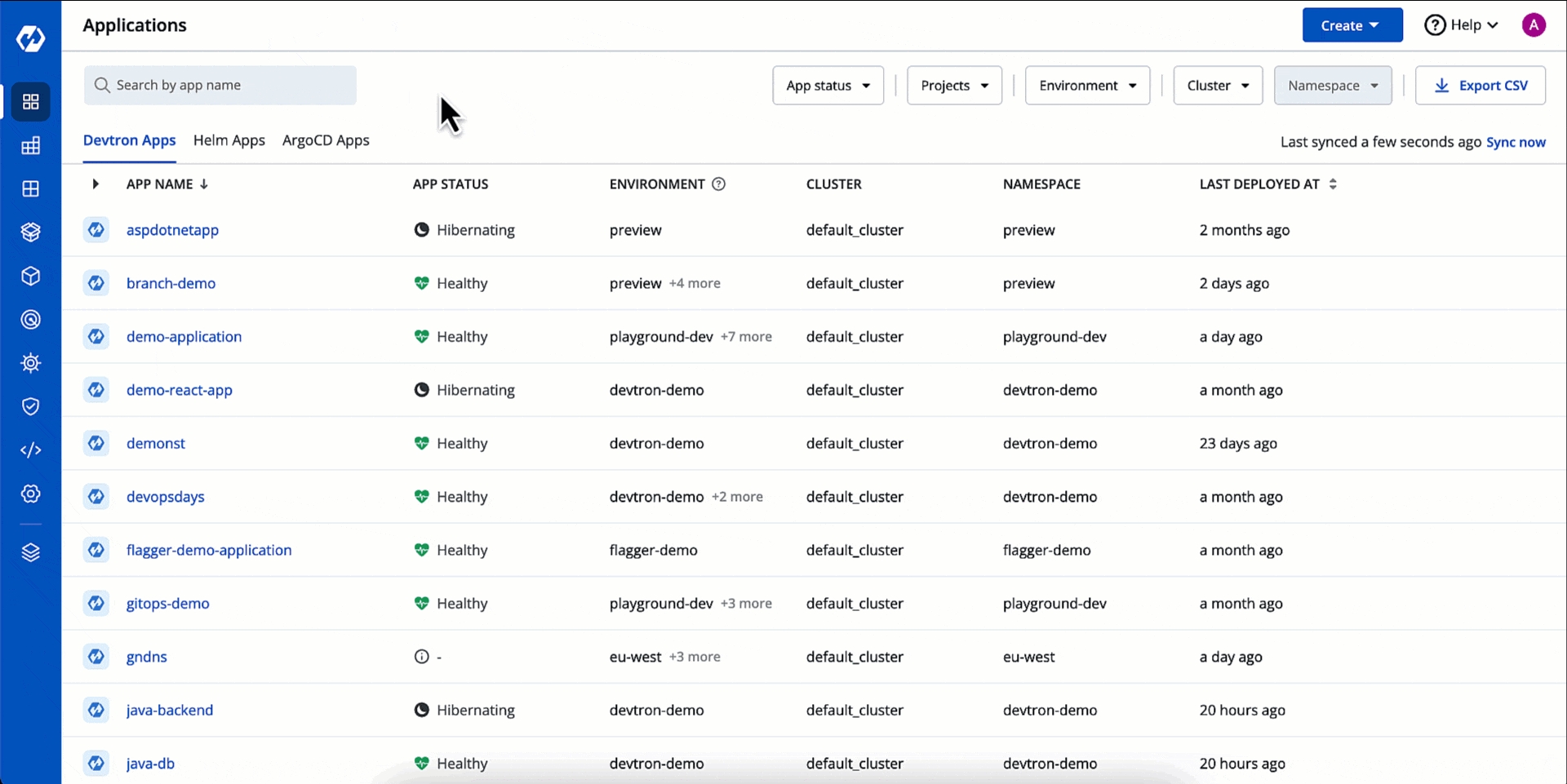Viewport: 1567px width, 784px height.
Task: Expand all rows using the header triangle
Action: coord(95,184)
